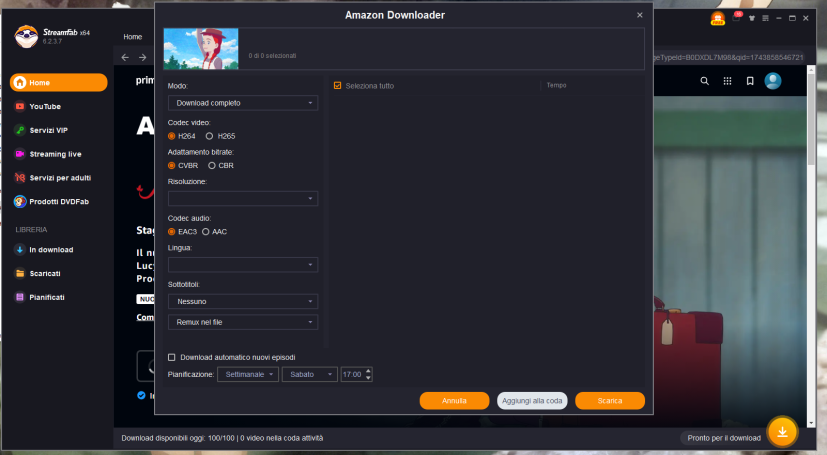Open the Remux nel file dropdown
The width and height of the screenshot is (827, 455).
pyautogui.click(x=243, y=322)
